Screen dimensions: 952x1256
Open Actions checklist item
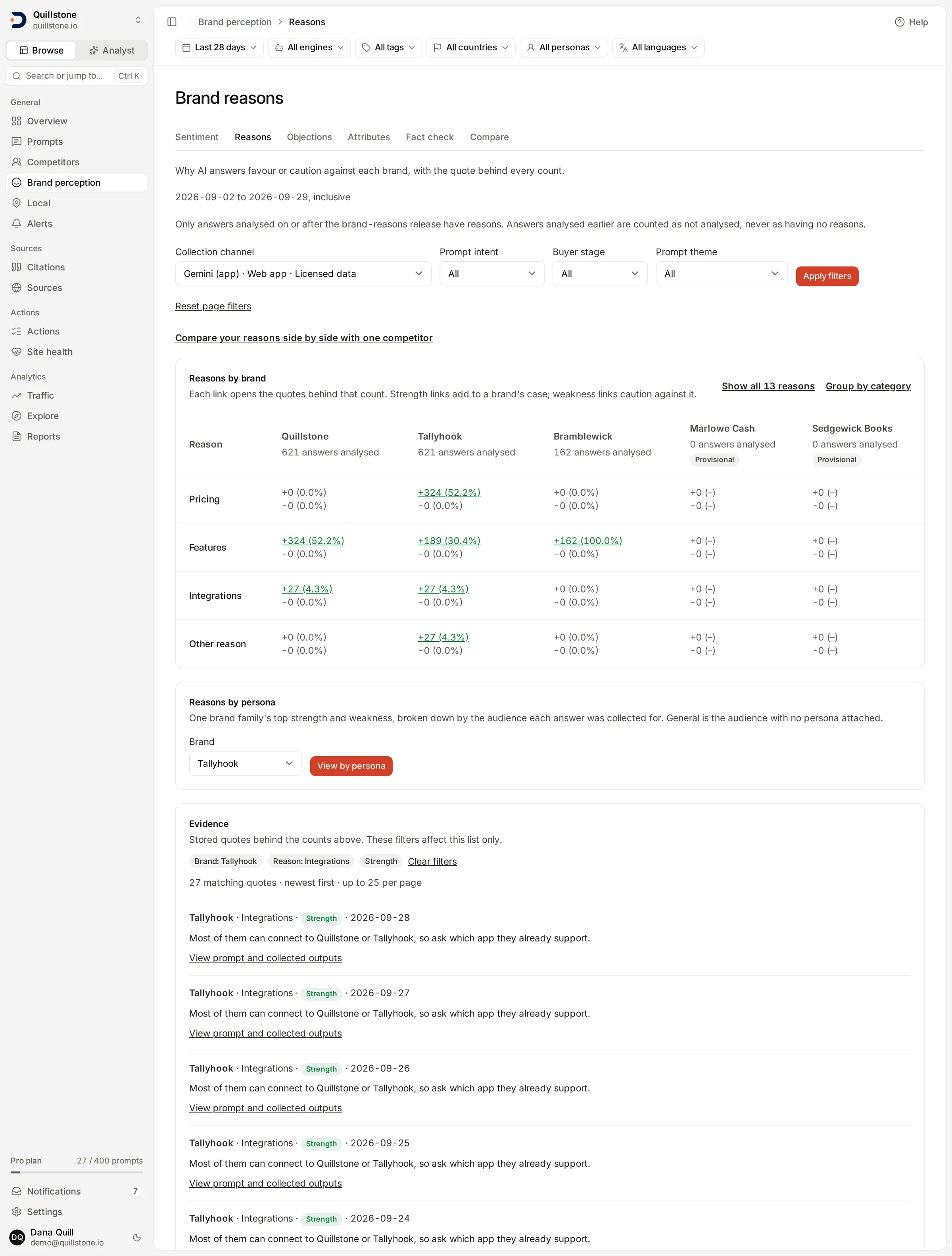click(77, 331)
